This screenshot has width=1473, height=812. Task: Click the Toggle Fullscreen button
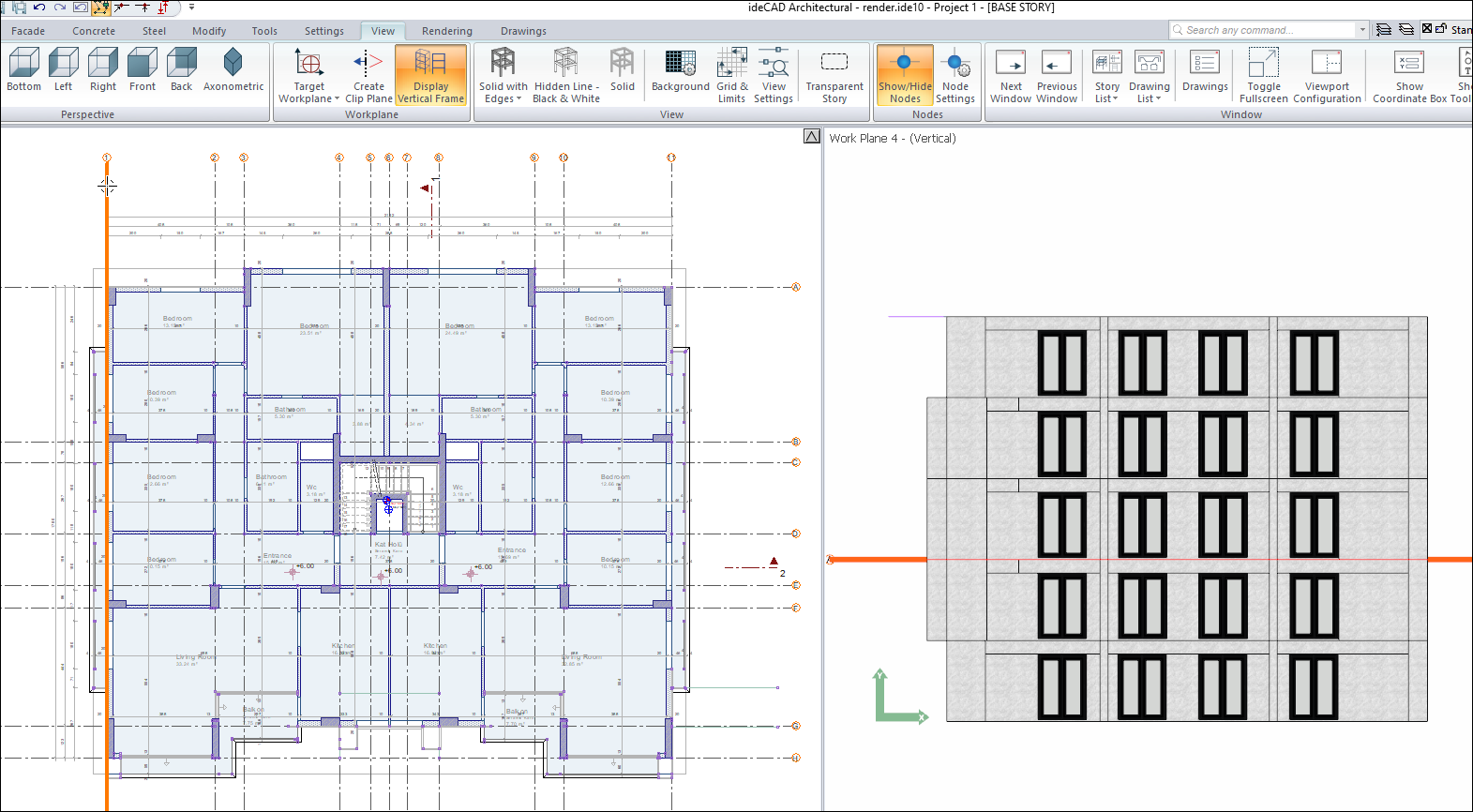[x=1263, y=75]
